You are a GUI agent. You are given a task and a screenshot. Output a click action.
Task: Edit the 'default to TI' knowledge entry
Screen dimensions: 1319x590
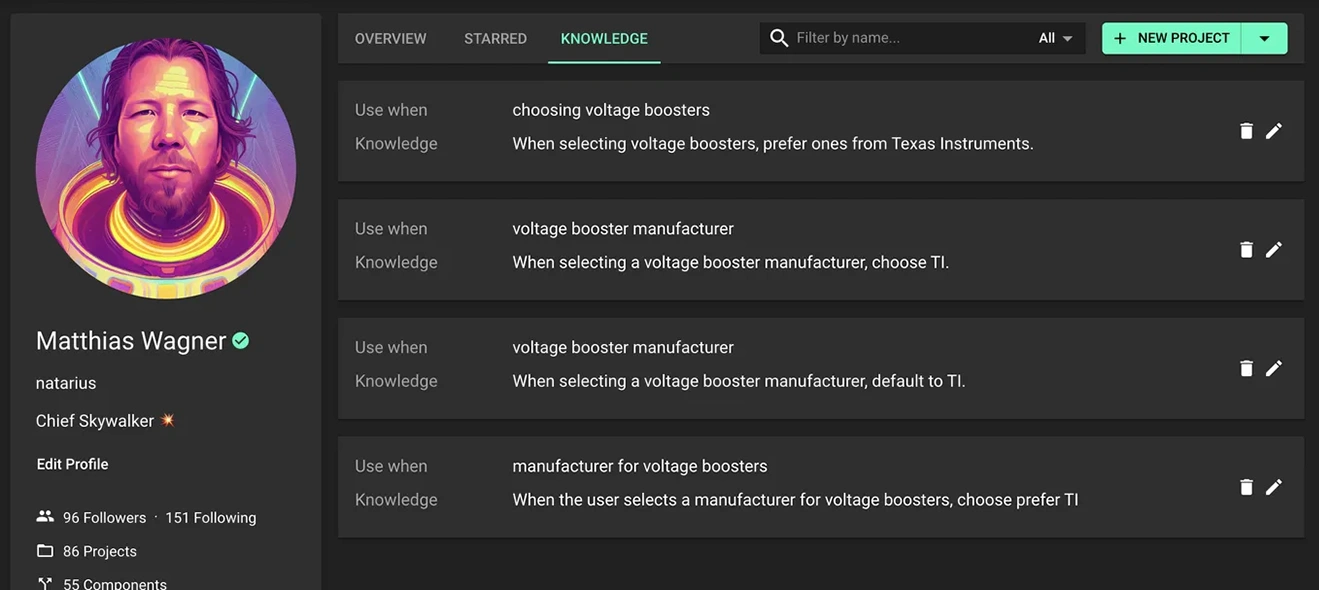[x=1273, y=369]
